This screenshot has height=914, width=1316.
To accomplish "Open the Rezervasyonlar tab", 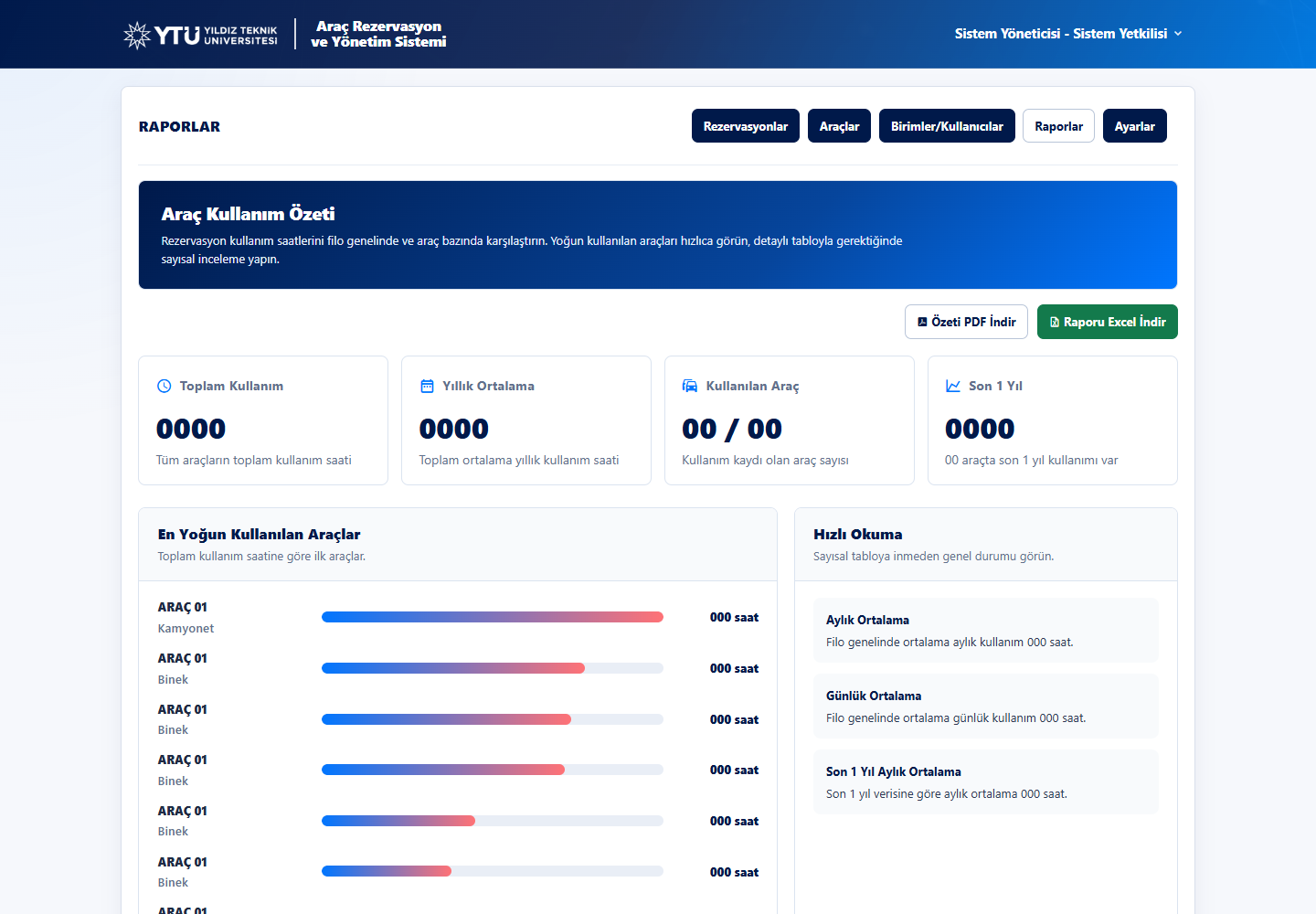I will tap(746, 126).
